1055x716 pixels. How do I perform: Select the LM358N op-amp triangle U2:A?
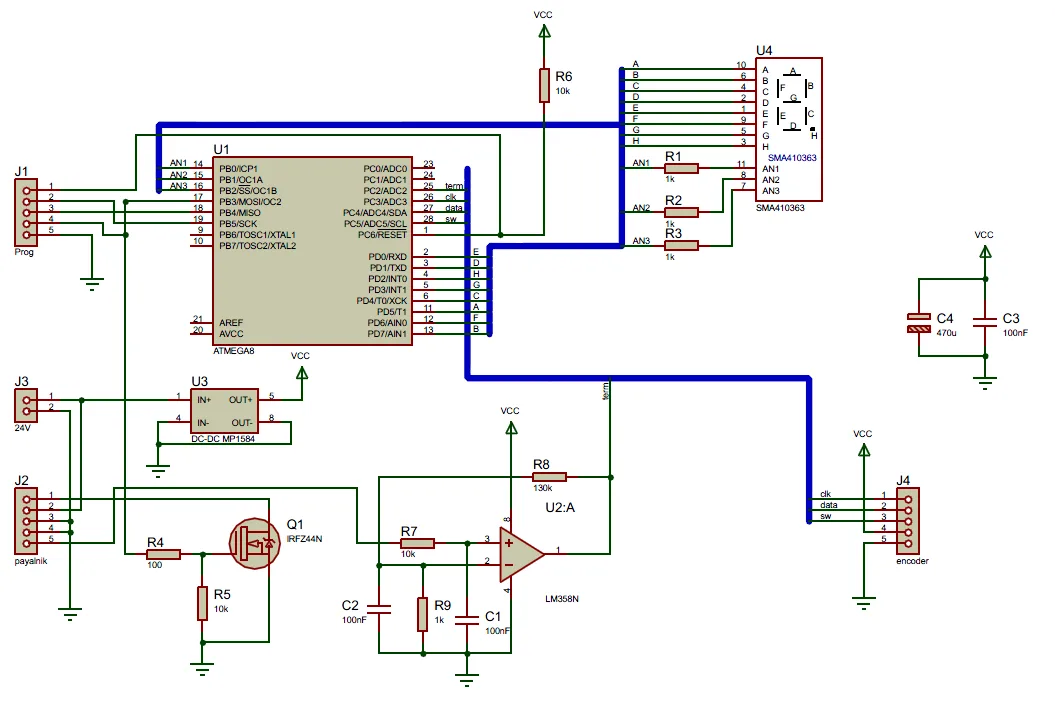(x=522, y=553)
